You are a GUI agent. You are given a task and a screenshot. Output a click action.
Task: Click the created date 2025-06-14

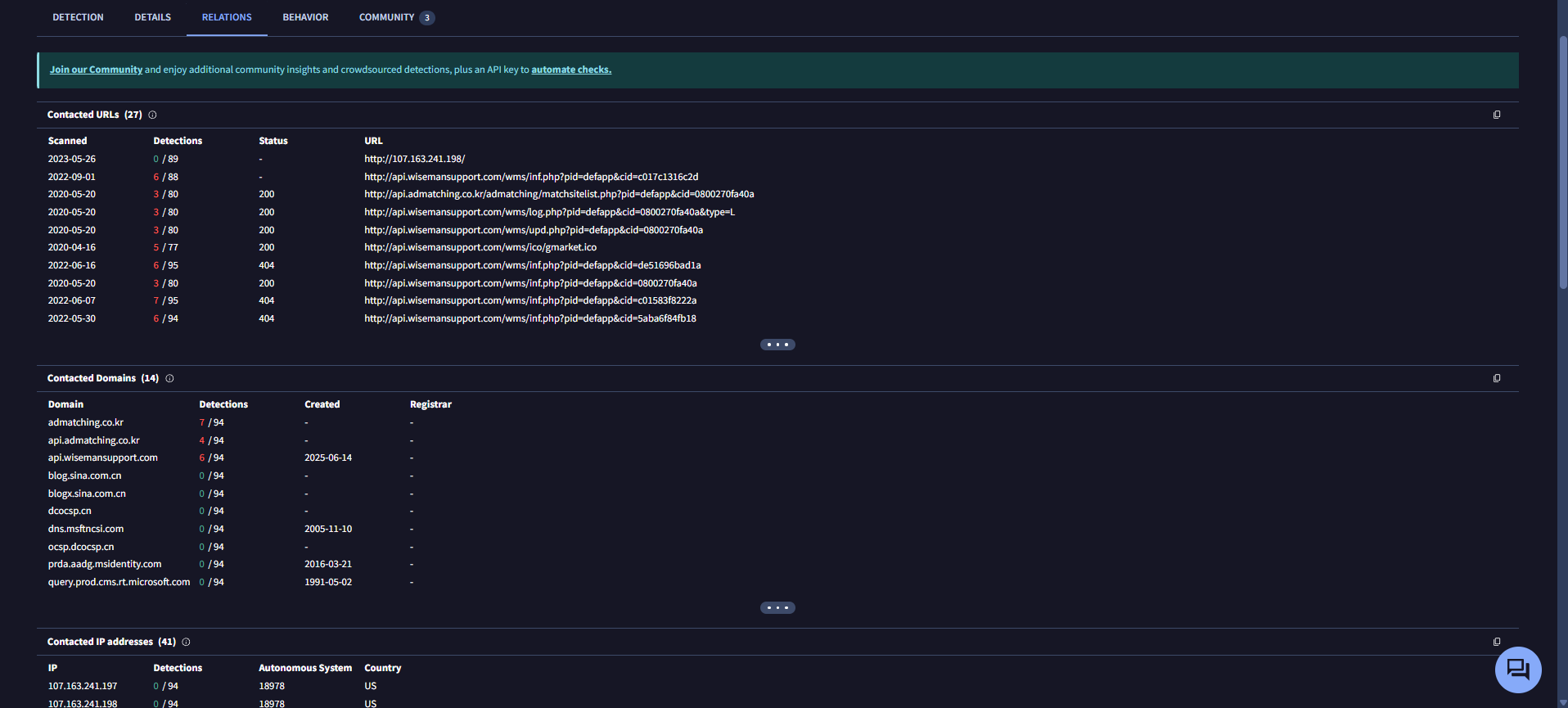click(328, 458)
